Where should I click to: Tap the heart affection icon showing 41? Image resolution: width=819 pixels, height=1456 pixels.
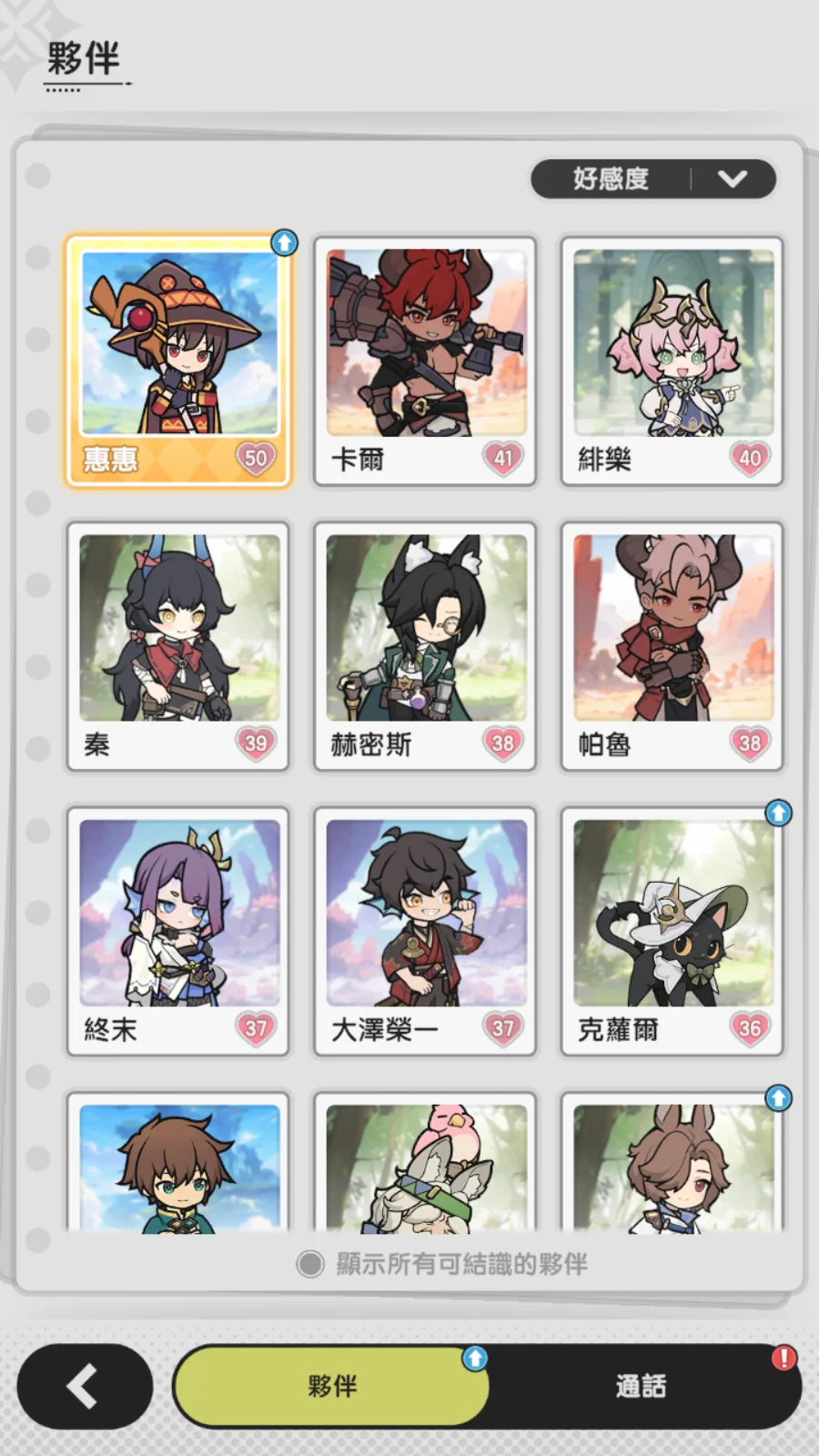tap(502, 458)
